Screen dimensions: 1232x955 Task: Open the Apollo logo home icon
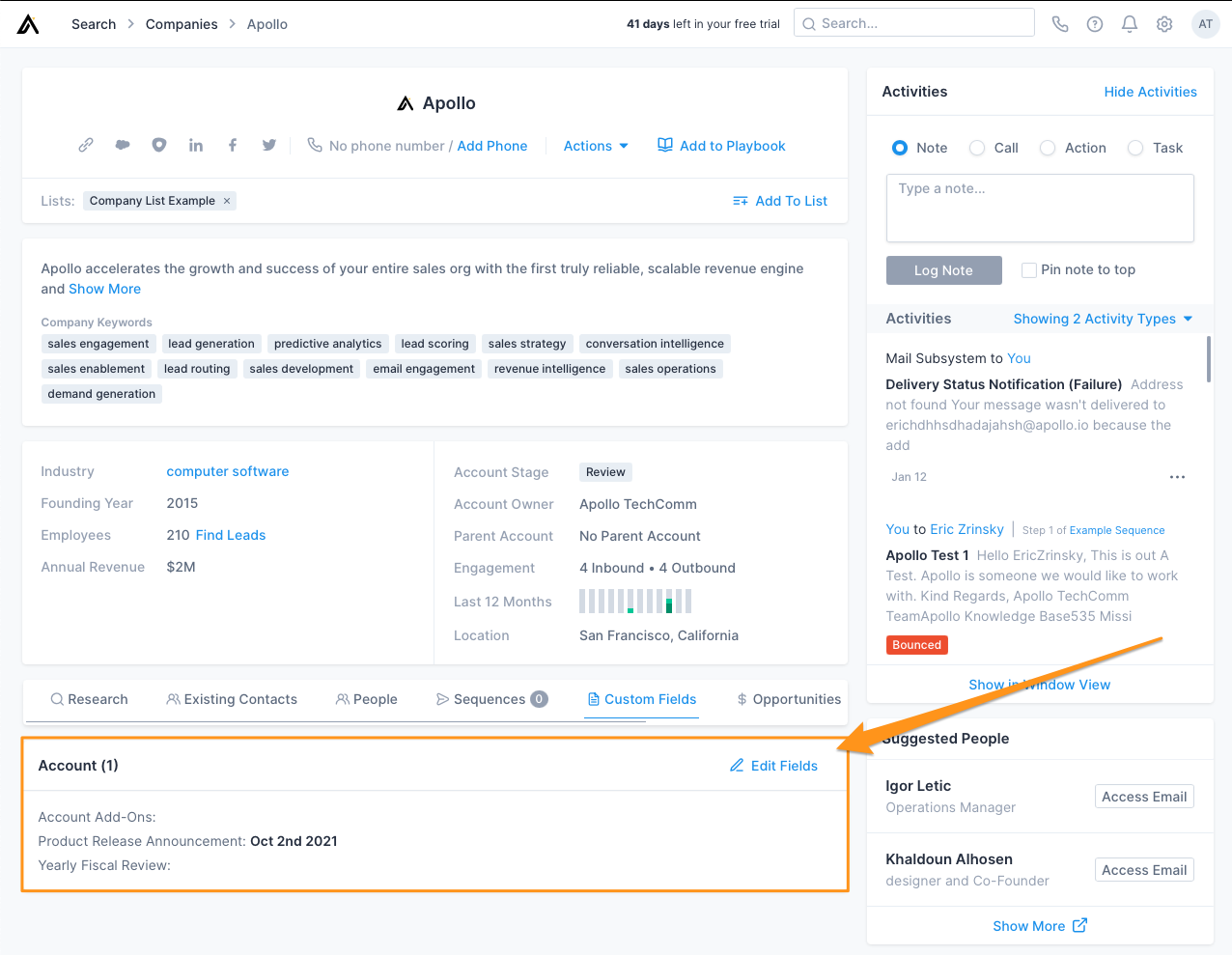pyautogui.click(x=28, y=24)
